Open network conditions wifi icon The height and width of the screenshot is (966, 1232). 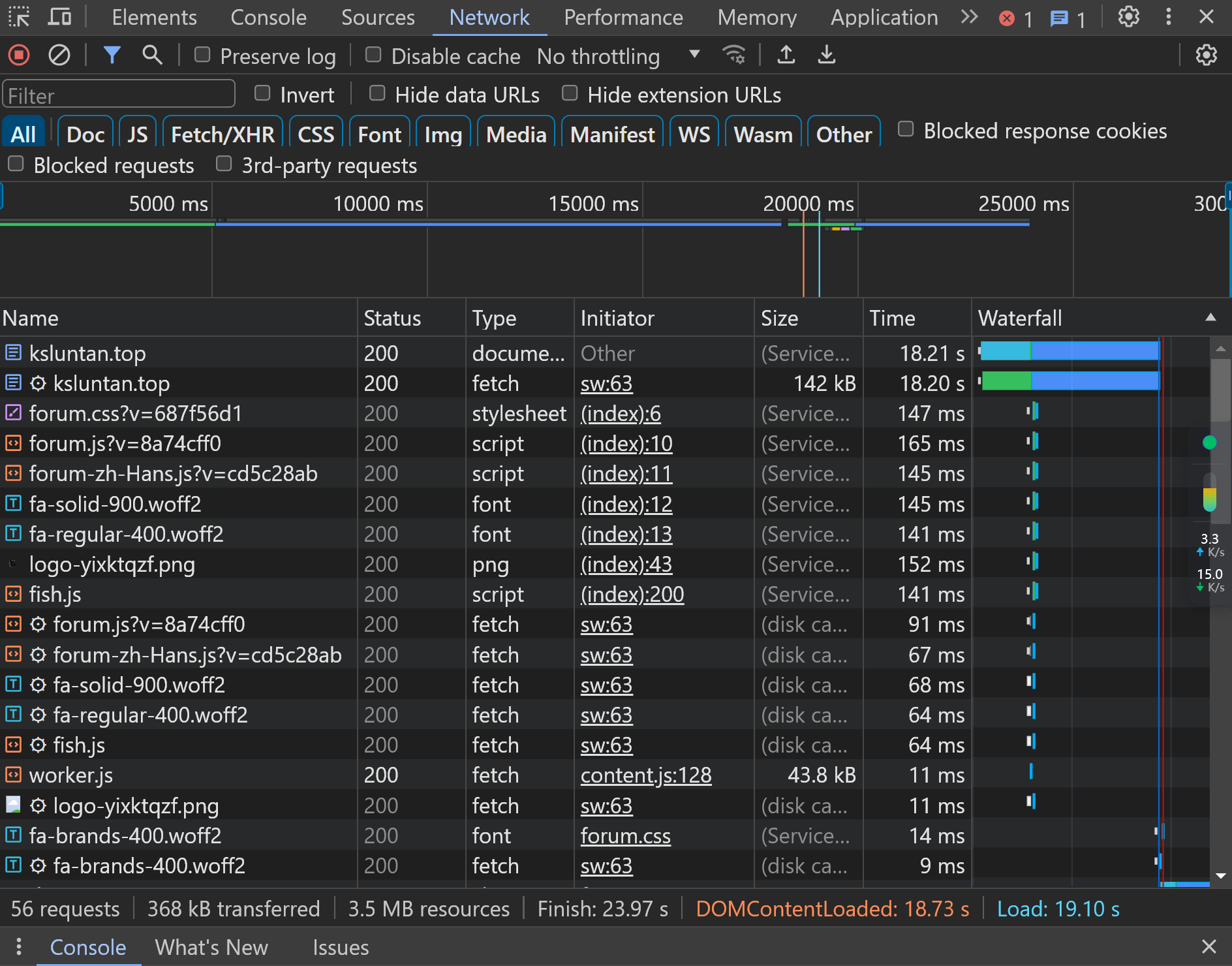click(x=734, y=55)
